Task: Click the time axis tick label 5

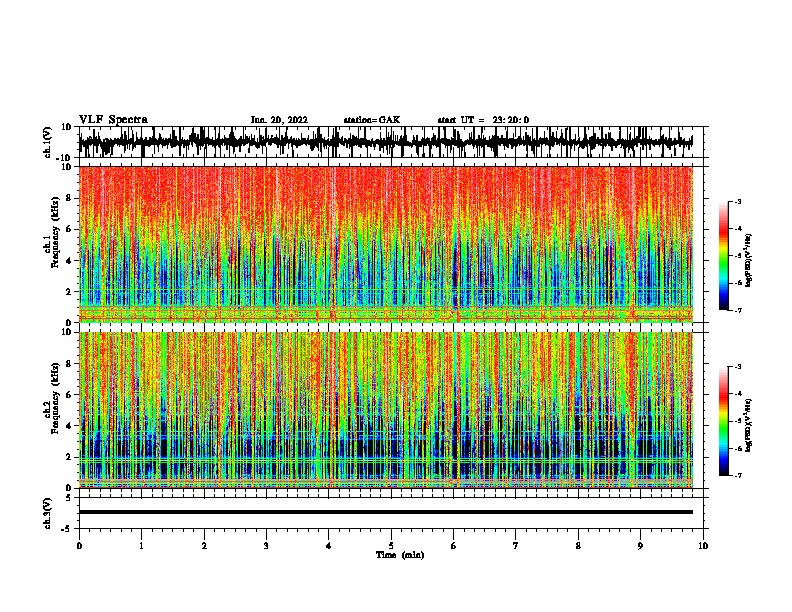Action: point(391,545)
